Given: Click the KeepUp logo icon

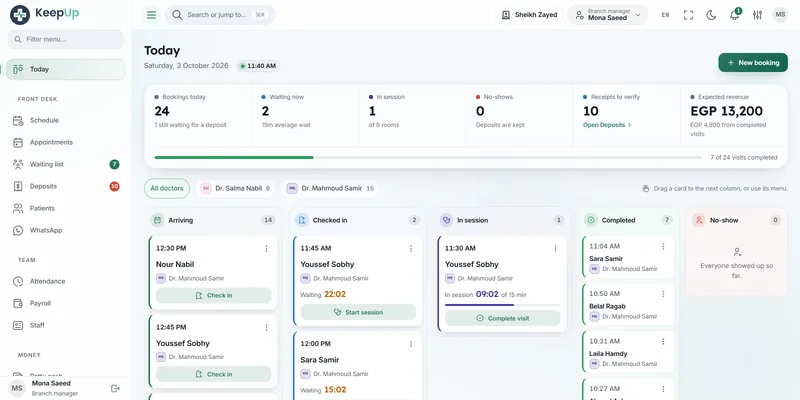Looking at the screenshot, I should 19,15.
